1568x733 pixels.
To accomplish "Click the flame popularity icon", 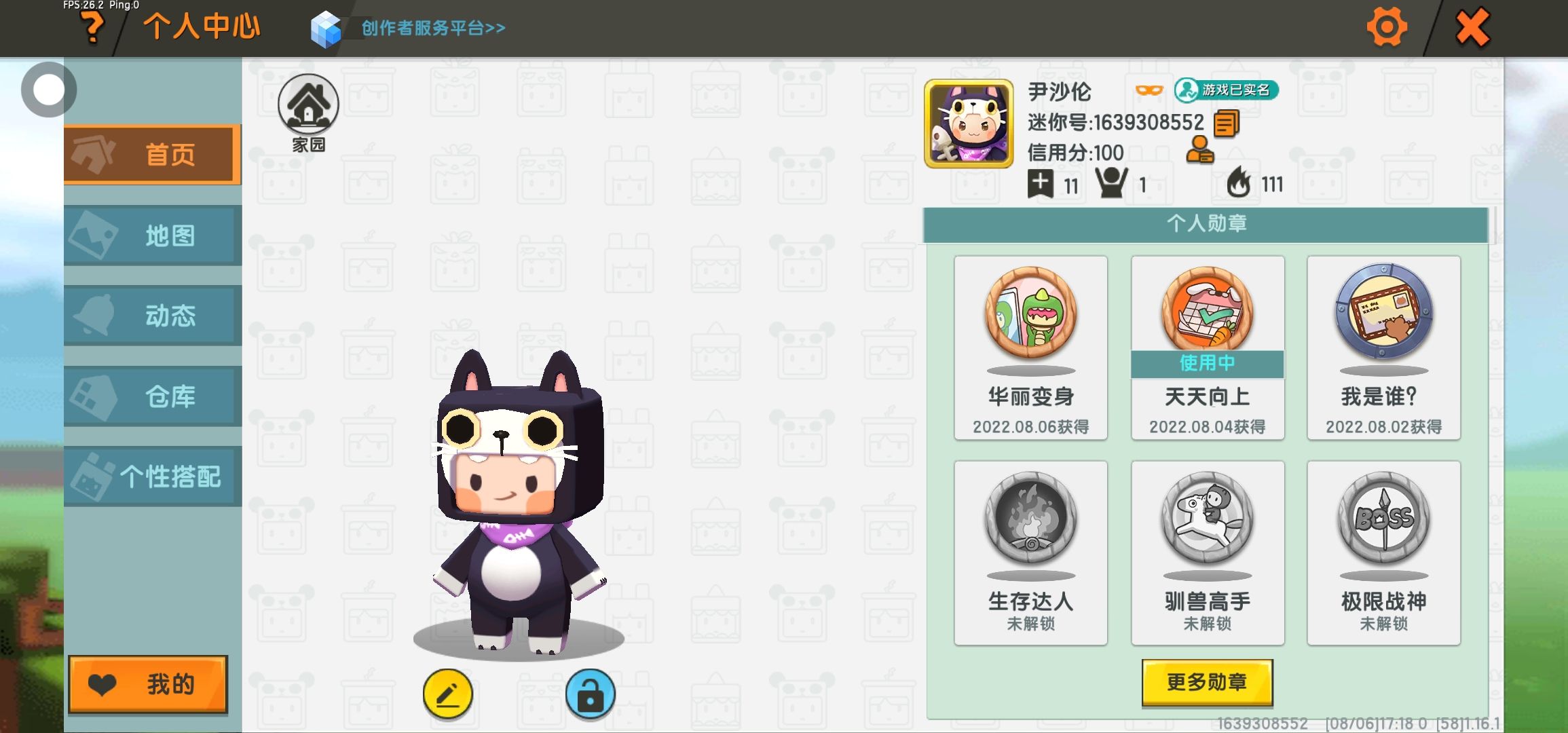I will [x=1238, y=182].
